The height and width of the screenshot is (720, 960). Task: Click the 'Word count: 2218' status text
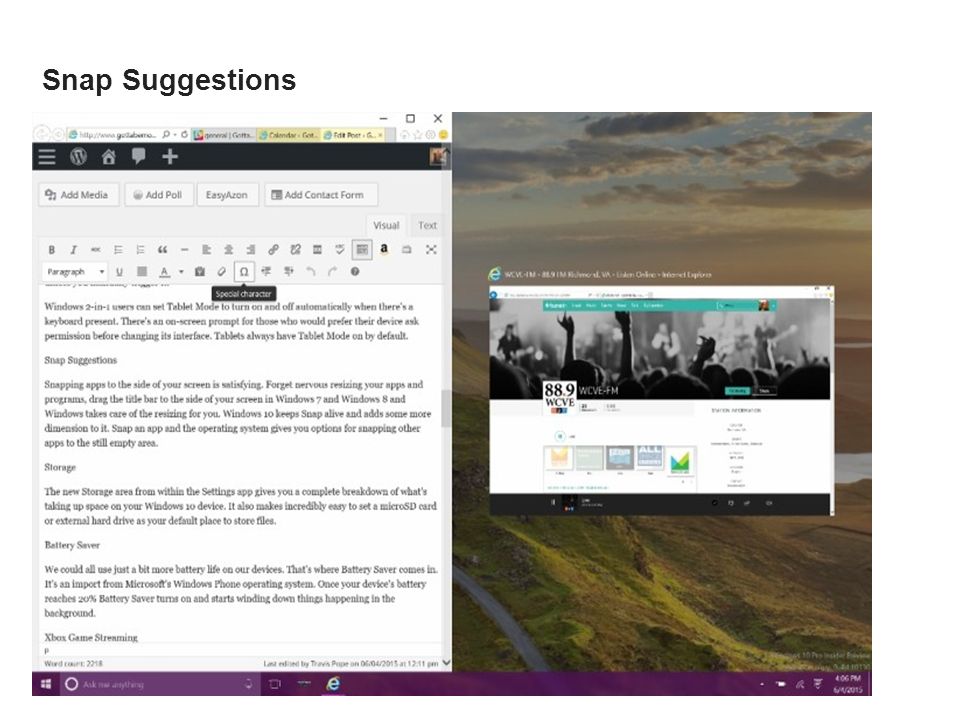[x=73, y=664]
